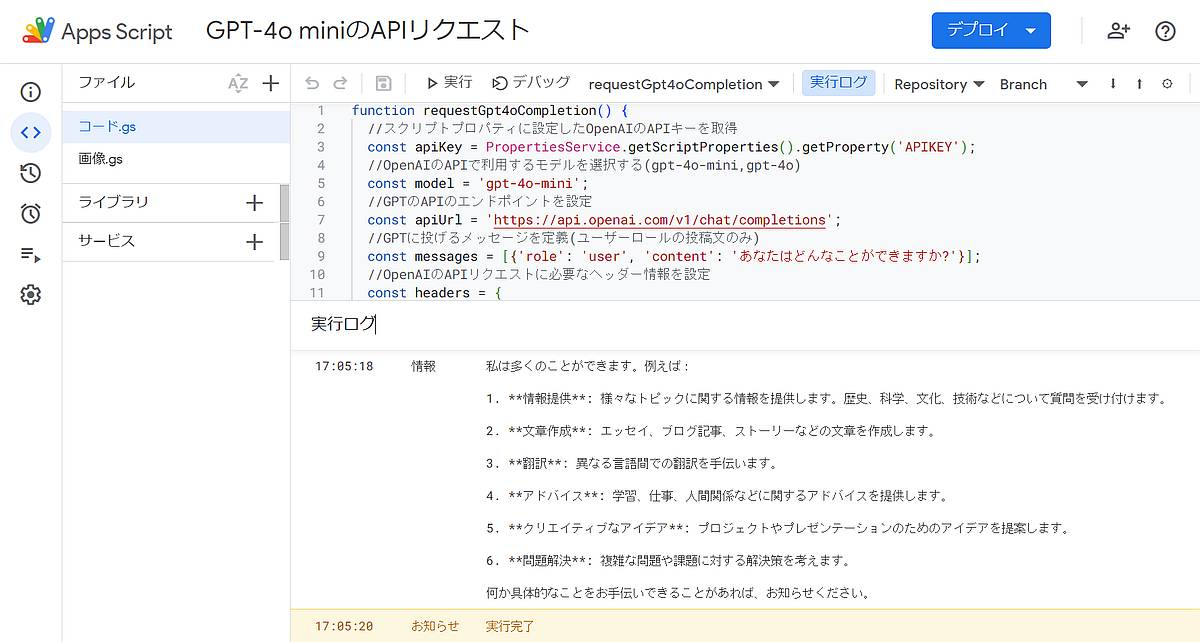Click 17:05:18 timestamp in log
This screenshot has width=1200, height=642.
[x=344, y=366]
